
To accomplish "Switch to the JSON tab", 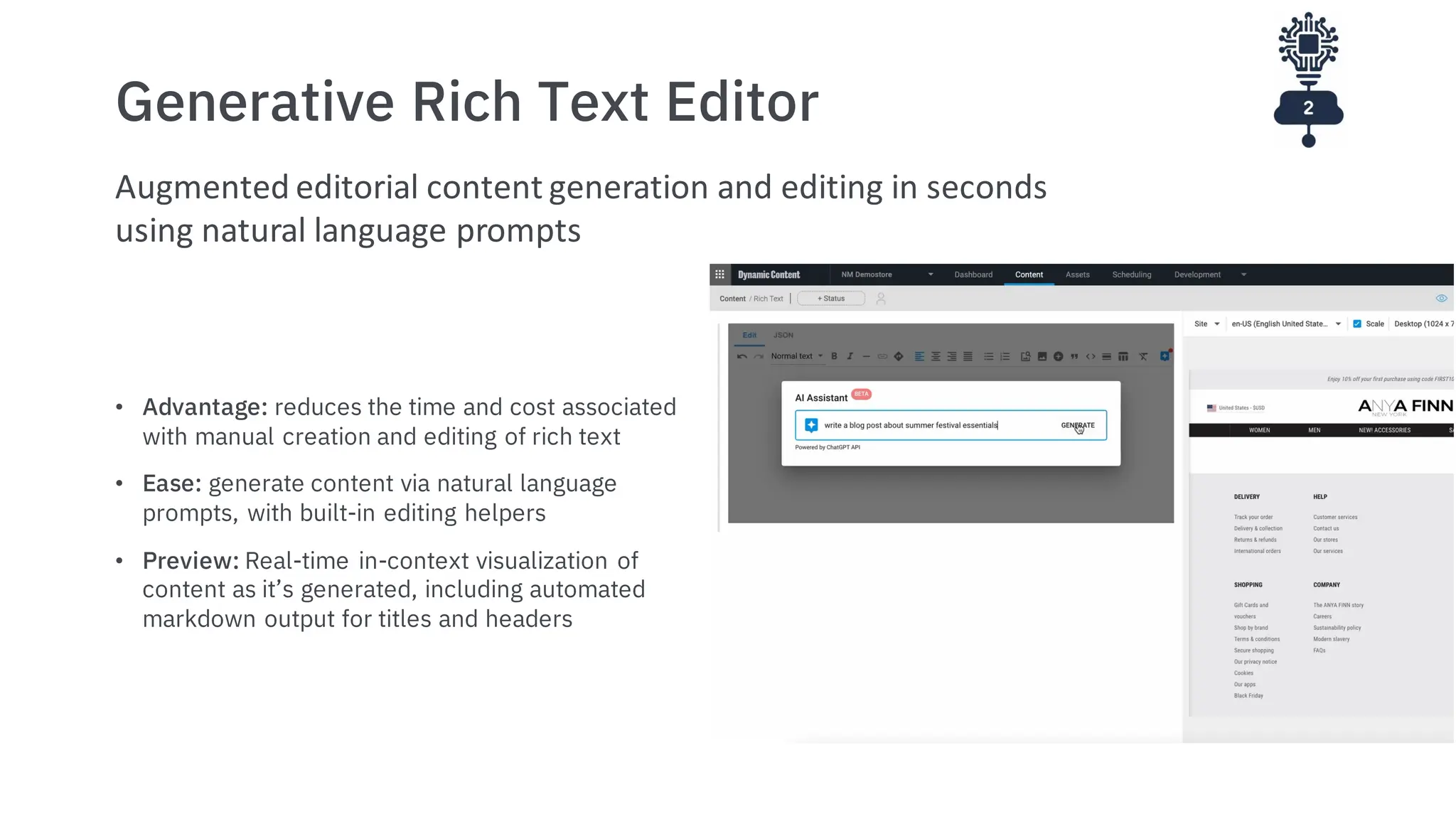I will pos(783,335).
